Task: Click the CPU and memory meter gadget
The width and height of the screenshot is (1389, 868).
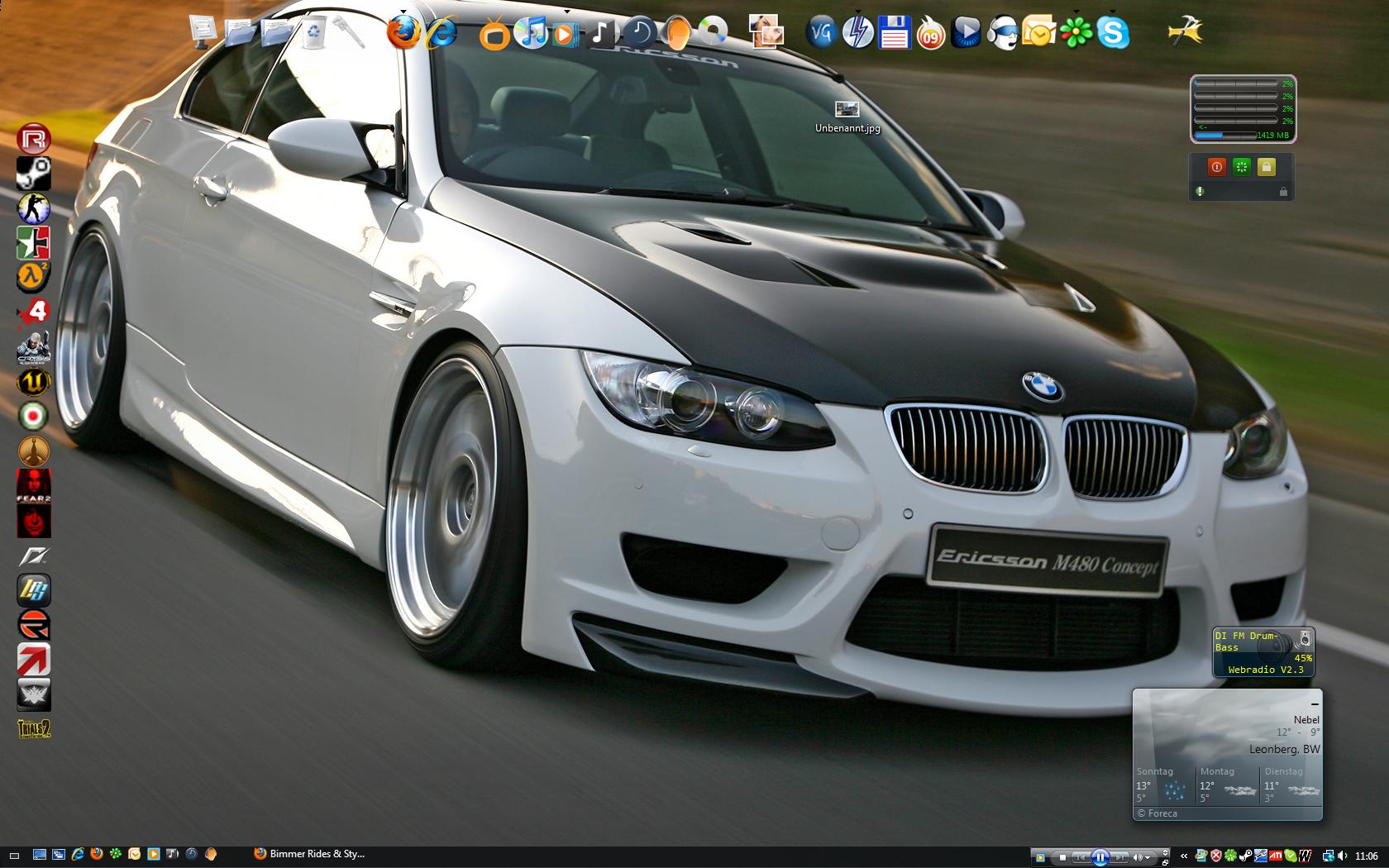Action: pos(1243,109)
